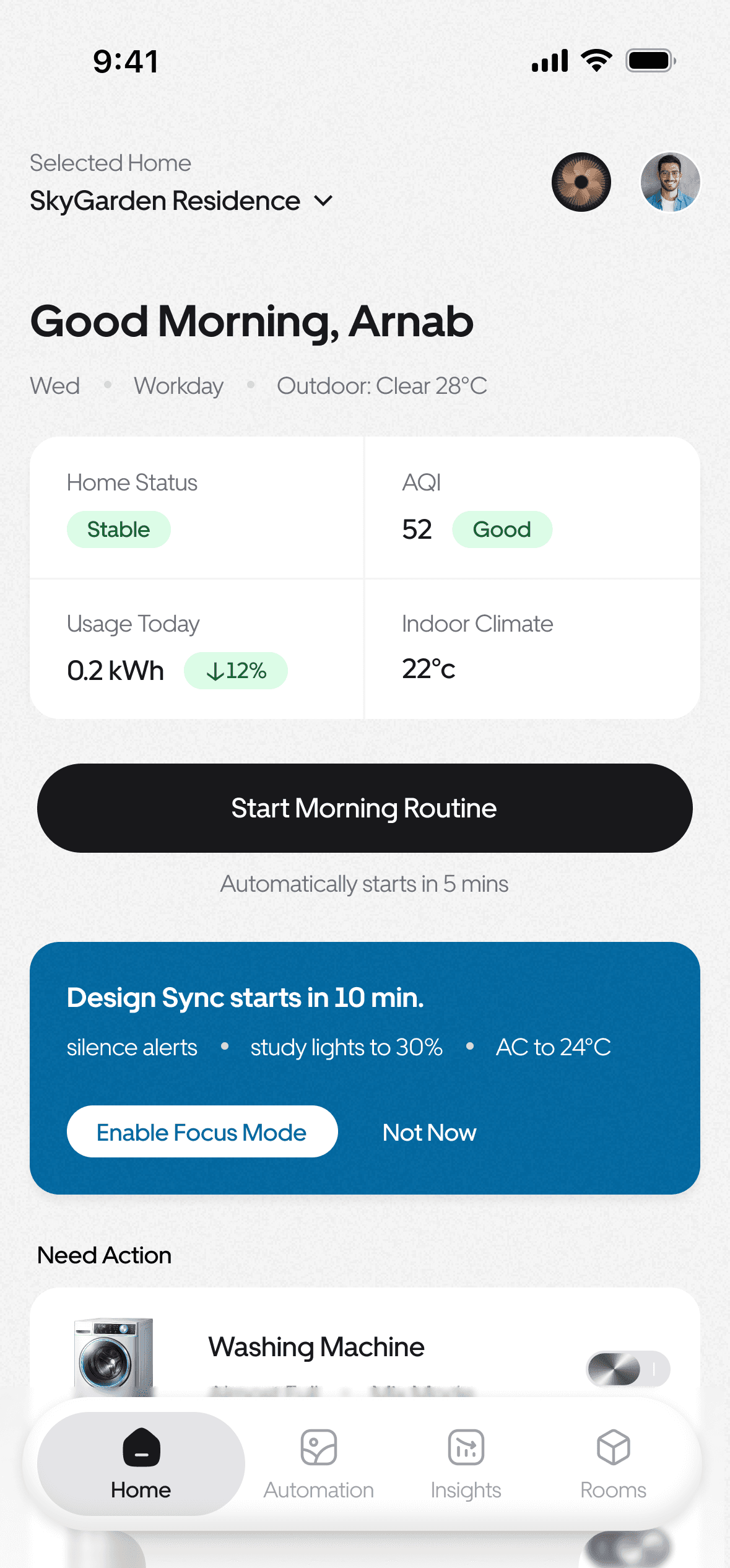The width and height of the screenshot is (730, 1568).
Task: Start Morning Routine
Action: click(365, 808)
